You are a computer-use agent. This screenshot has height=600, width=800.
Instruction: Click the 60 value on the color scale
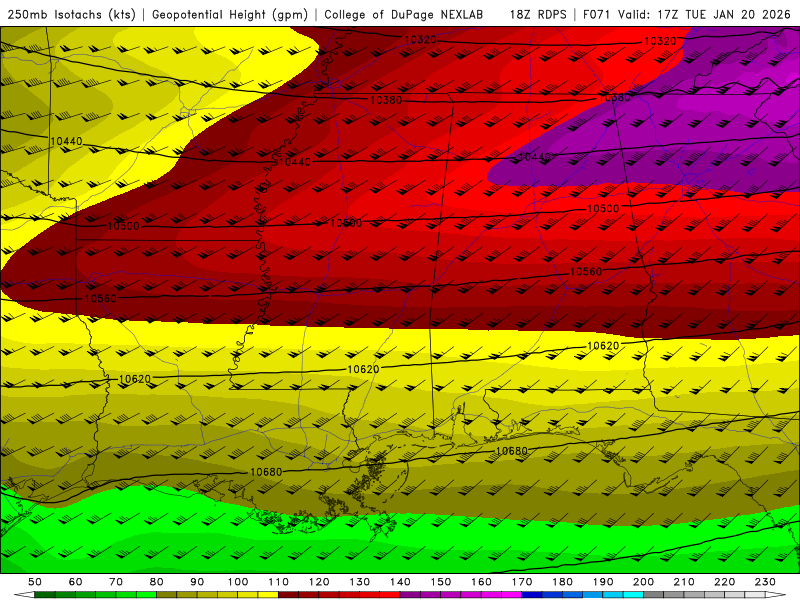coord(75,582)
